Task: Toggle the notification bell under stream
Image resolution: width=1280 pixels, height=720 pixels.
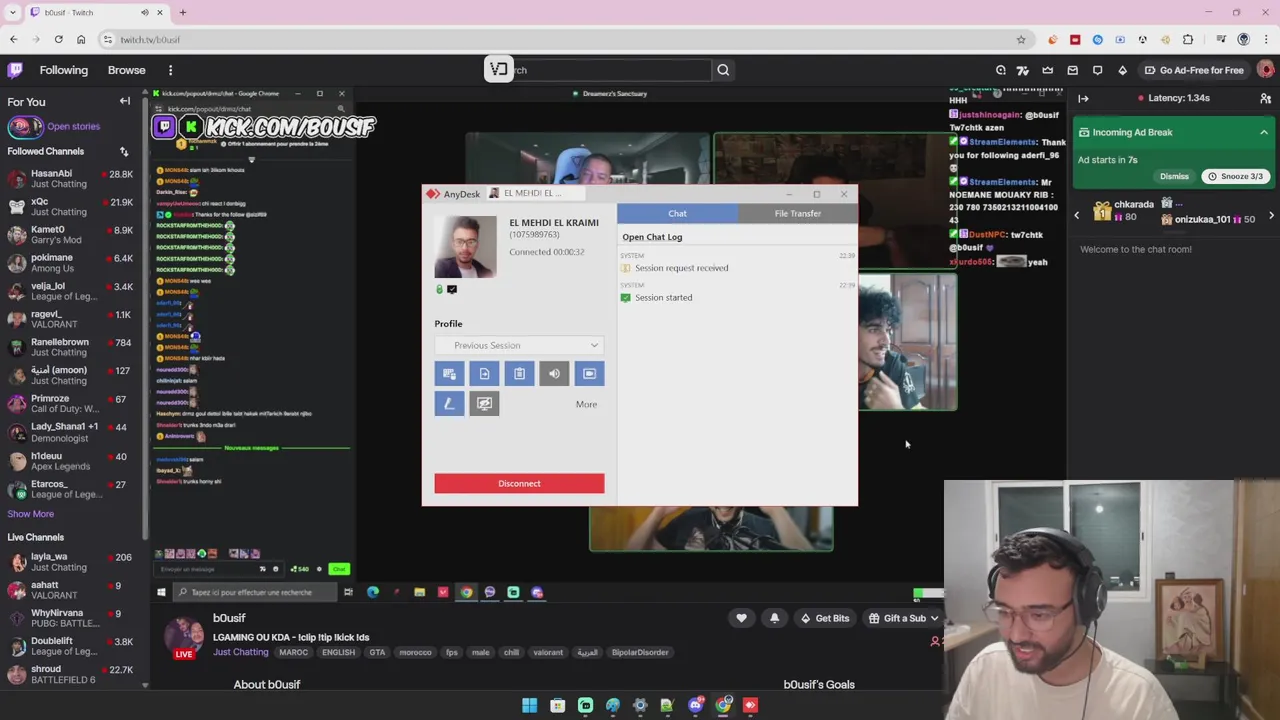Action: [774, 618]
